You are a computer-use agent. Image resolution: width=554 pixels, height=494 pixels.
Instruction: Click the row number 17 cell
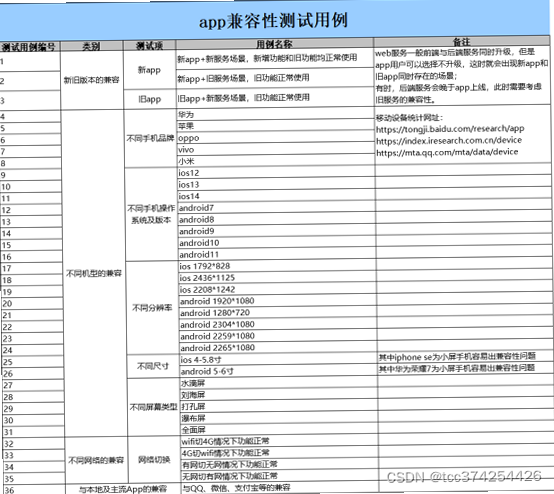click(x=32, y=269)
